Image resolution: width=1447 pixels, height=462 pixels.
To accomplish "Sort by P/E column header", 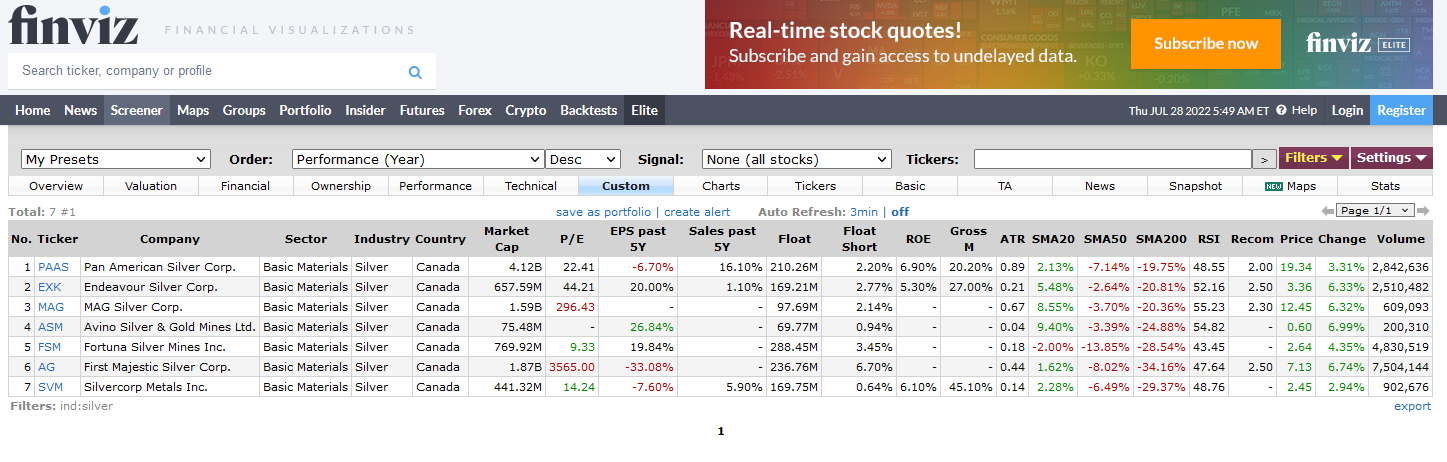I will click(x=572, y=239).
